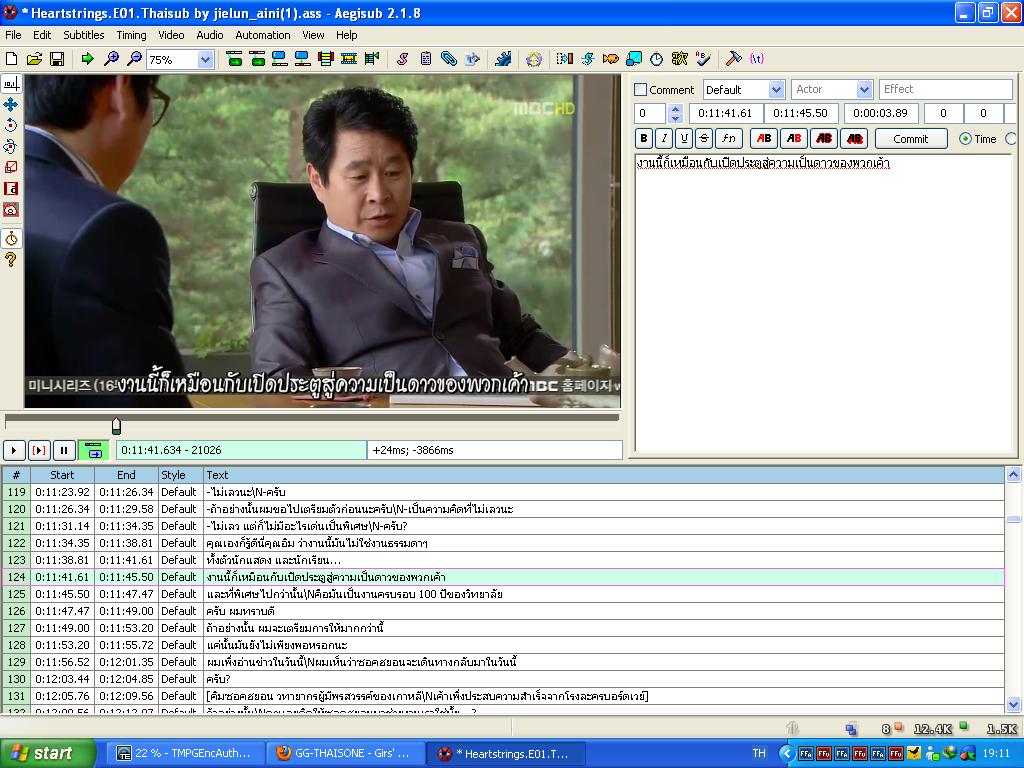Open the Automation manager icon

(503, 59)
